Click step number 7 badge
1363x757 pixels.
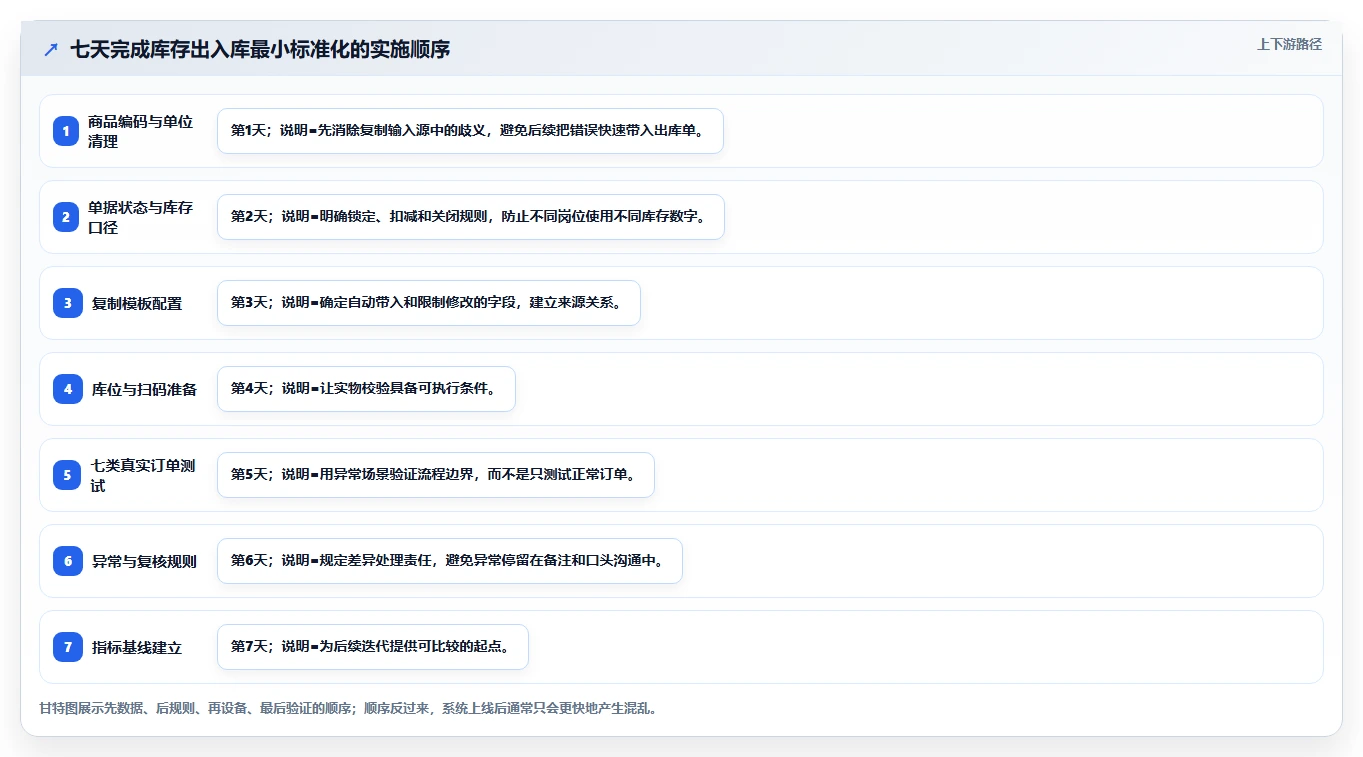pyautogui.click(x=67, y=647)
